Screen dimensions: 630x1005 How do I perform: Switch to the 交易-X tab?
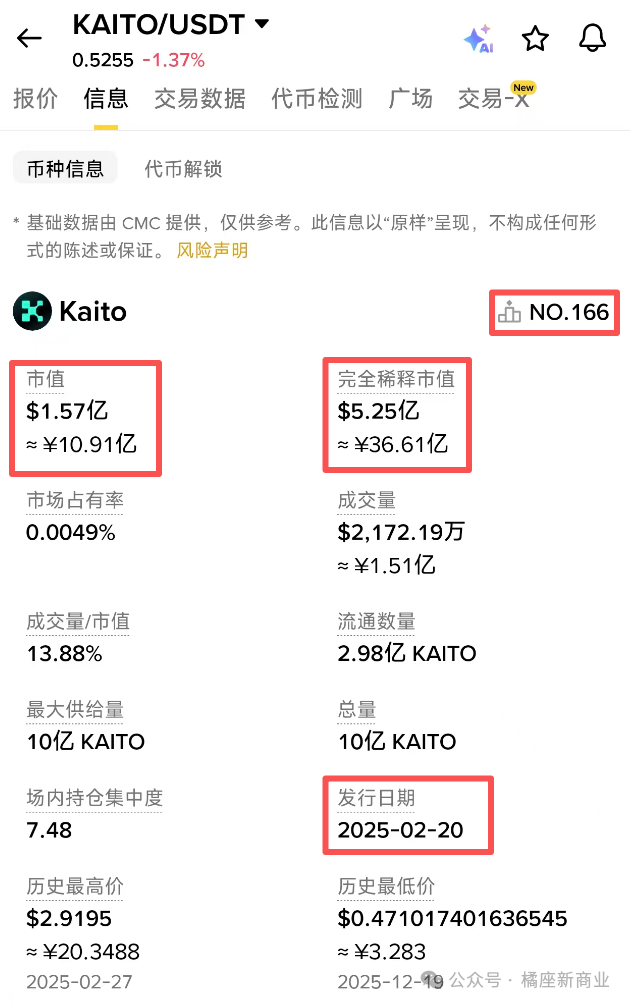tap(494, 98)
